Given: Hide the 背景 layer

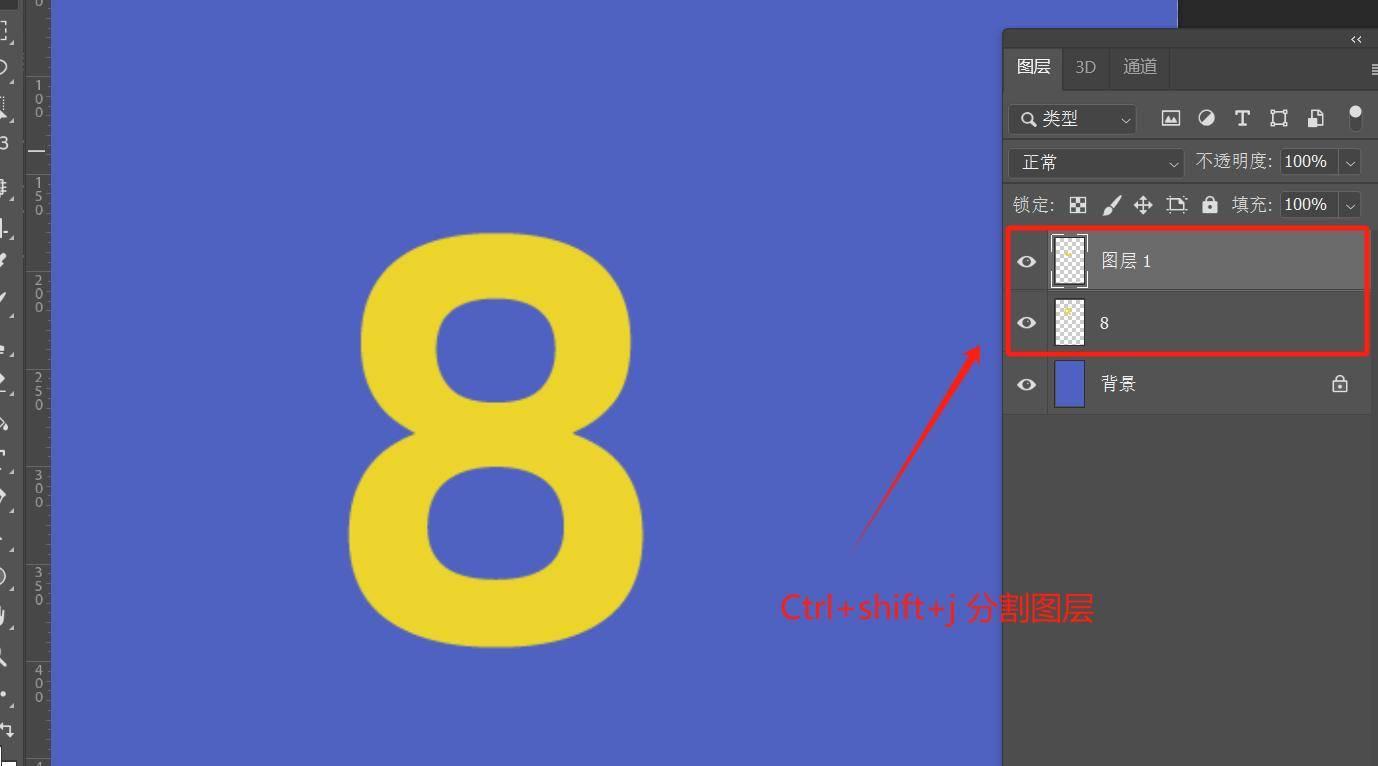Looking at the screenshot, I should pos(1026,384).
